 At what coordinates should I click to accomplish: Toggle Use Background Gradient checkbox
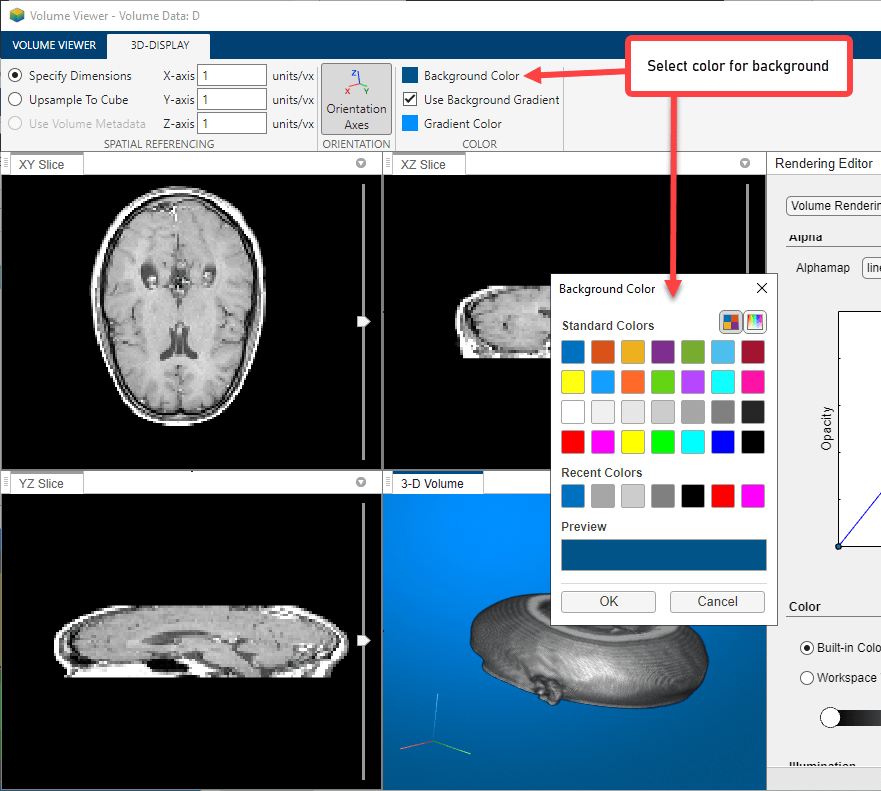410,99
